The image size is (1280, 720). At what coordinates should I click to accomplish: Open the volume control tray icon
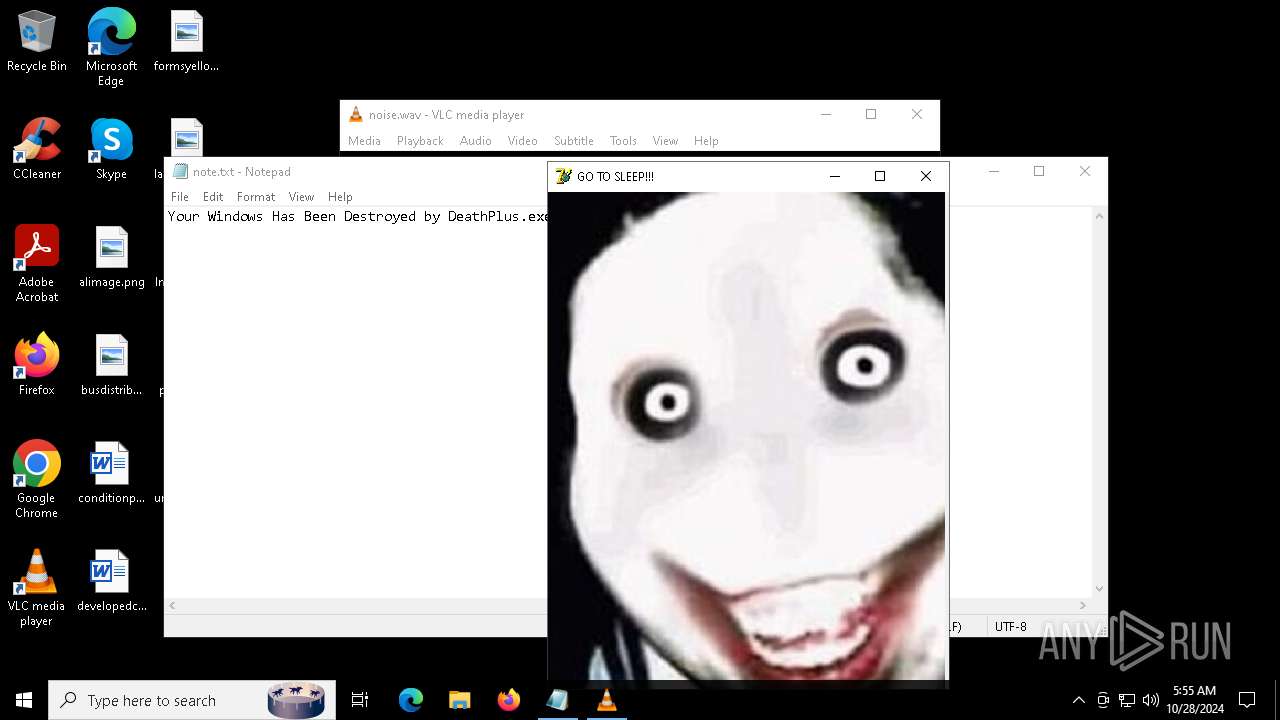pos(1151,700)
